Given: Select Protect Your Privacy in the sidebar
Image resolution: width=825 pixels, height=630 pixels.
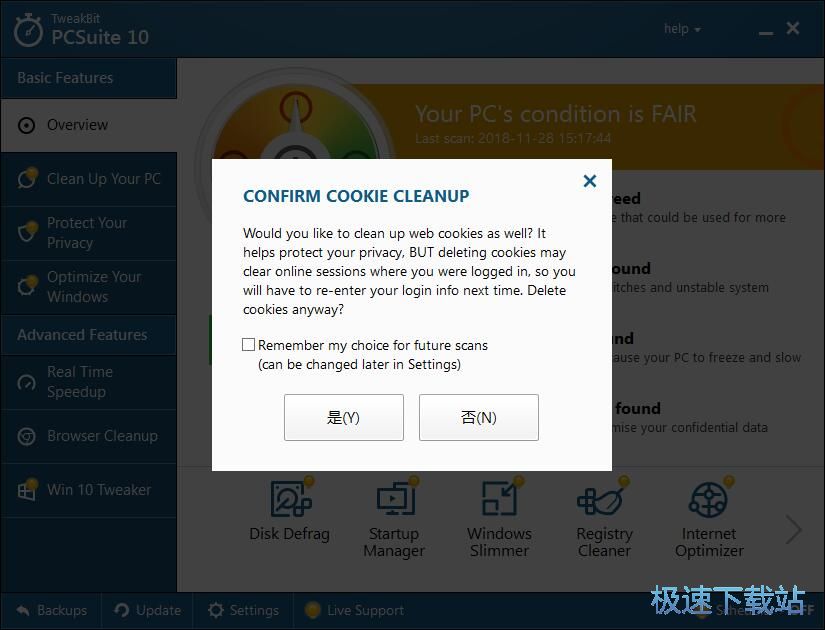Looking at the screenshot, I should tap(88, 233).
